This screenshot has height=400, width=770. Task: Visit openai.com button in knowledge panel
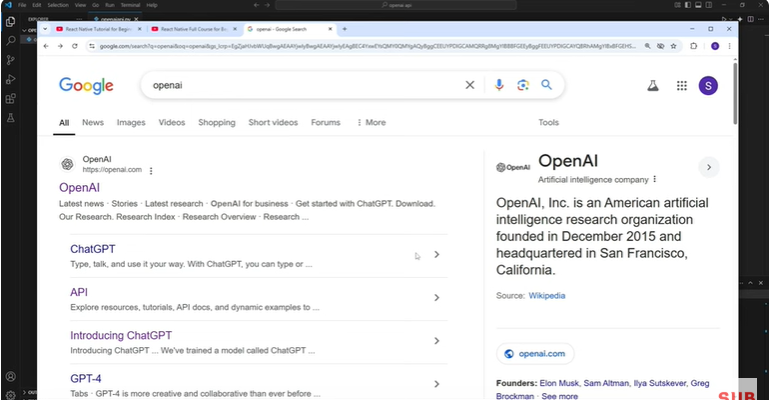click(x=535, y=353)
